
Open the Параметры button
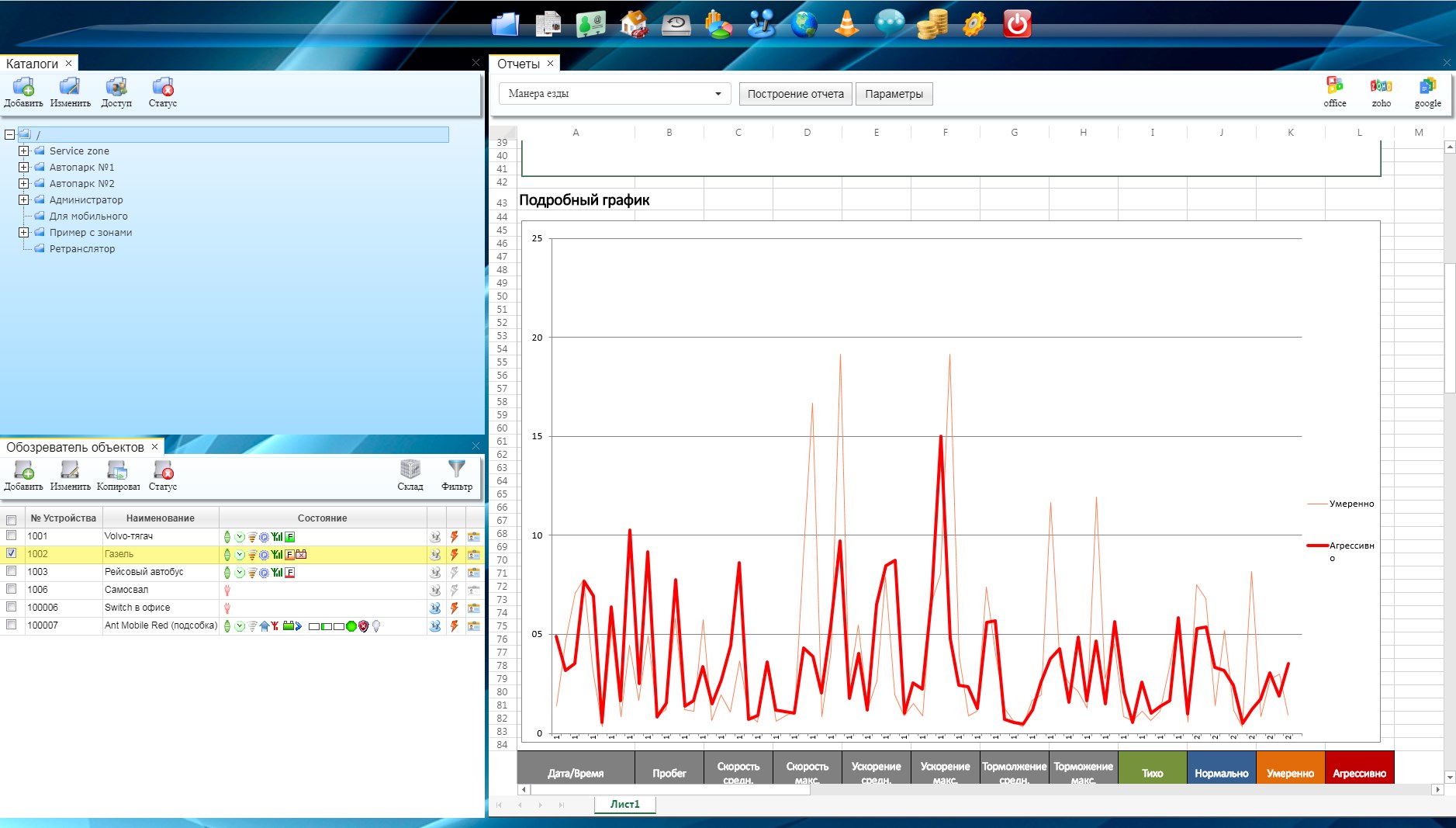(x=894, y=94)
